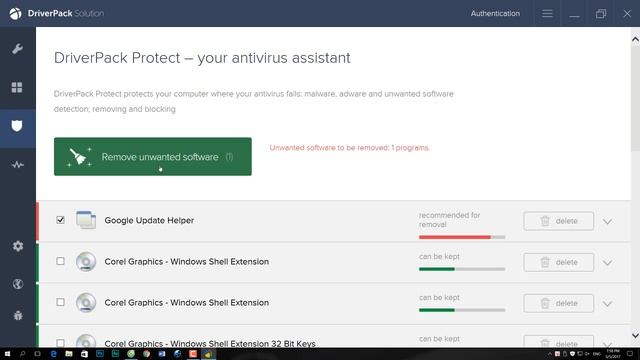Expand details for Google Update Helper

pyautogui.click(x=607, y=222)
